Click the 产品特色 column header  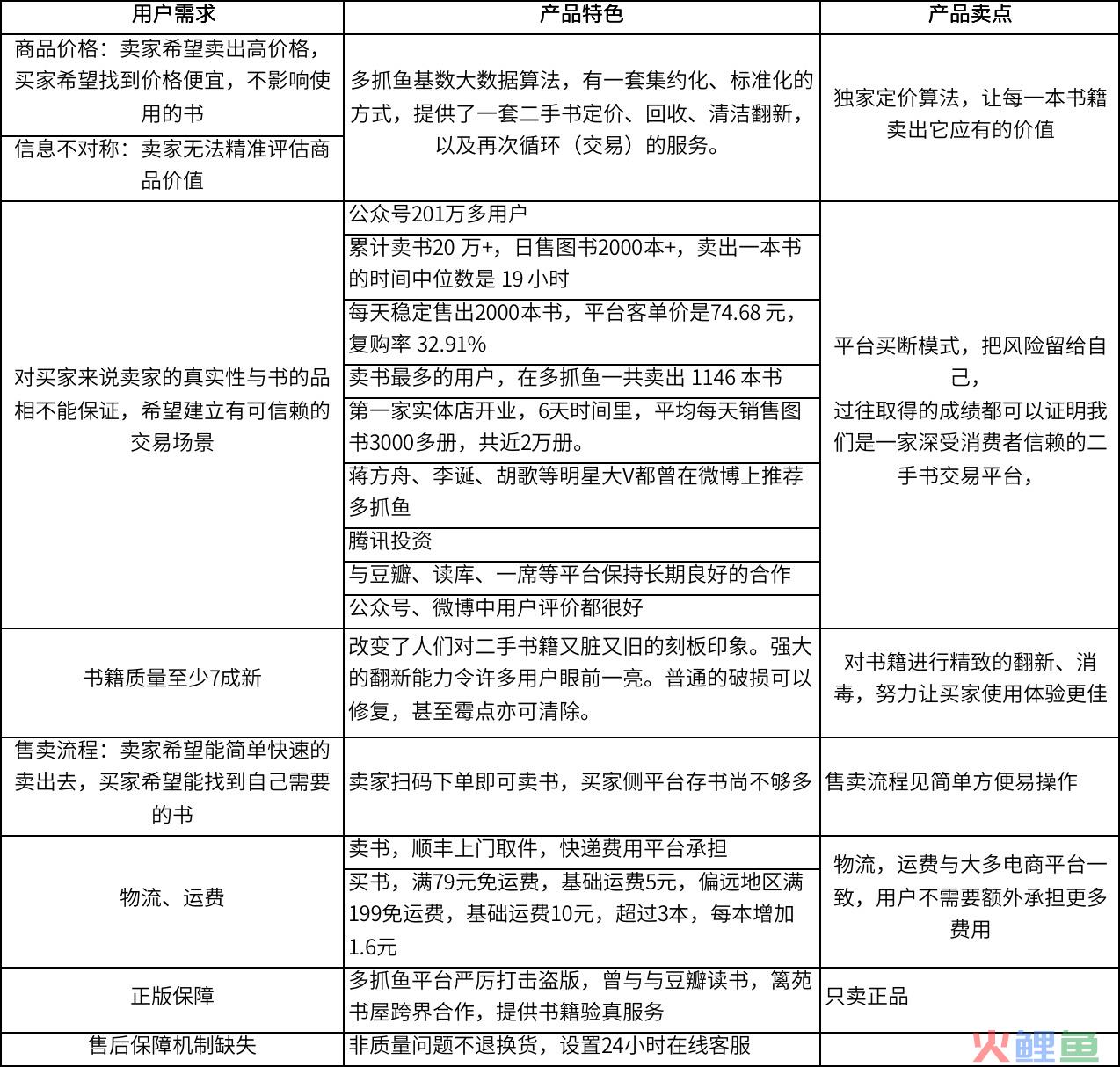tap(582, 15)
